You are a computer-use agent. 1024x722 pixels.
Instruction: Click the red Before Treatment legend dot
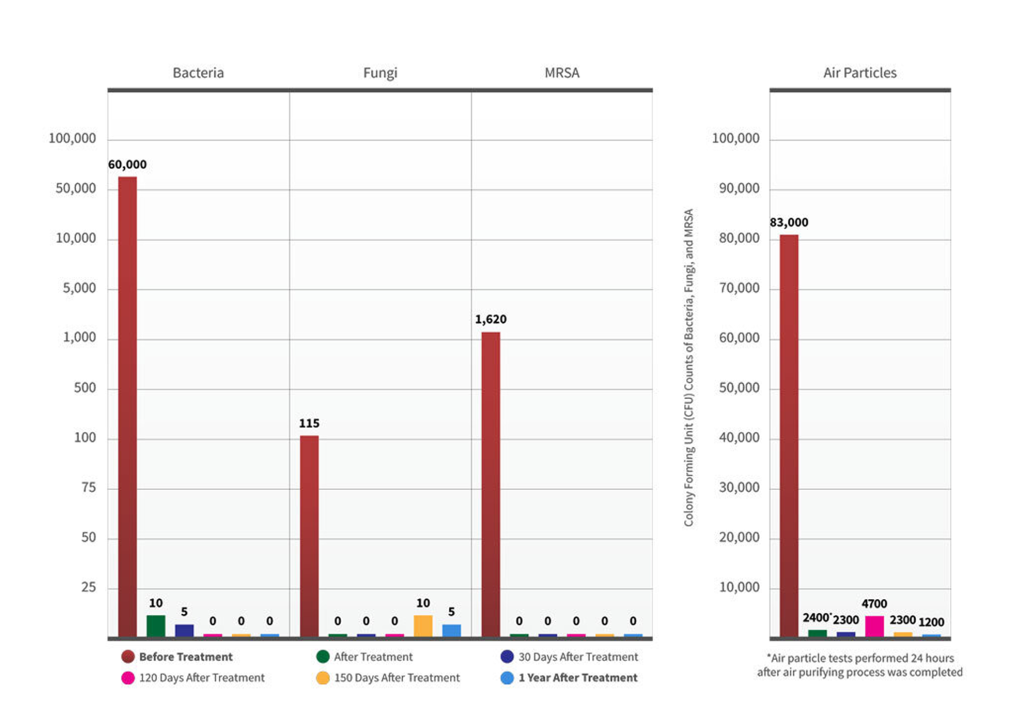tap(128, 657)
